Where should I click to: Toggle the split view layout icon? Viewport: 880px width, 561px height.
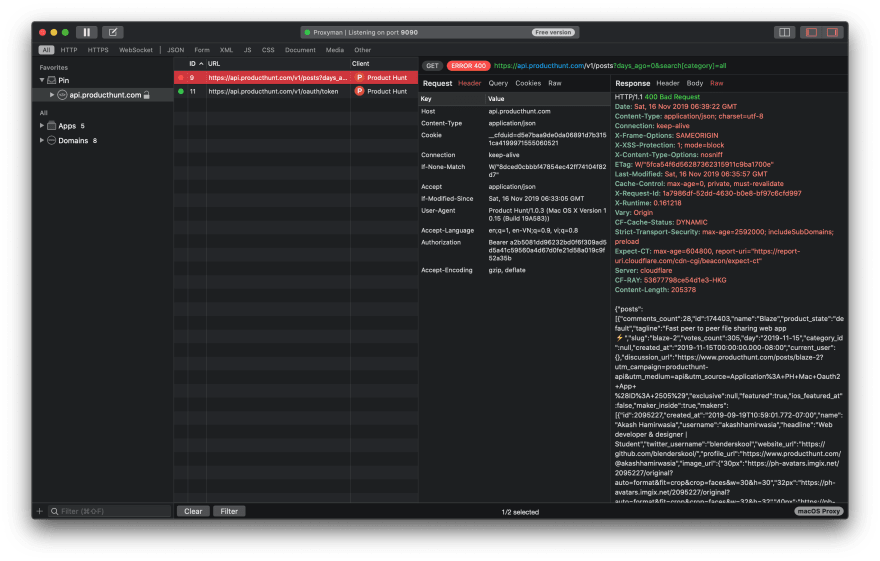click(784, 32)
